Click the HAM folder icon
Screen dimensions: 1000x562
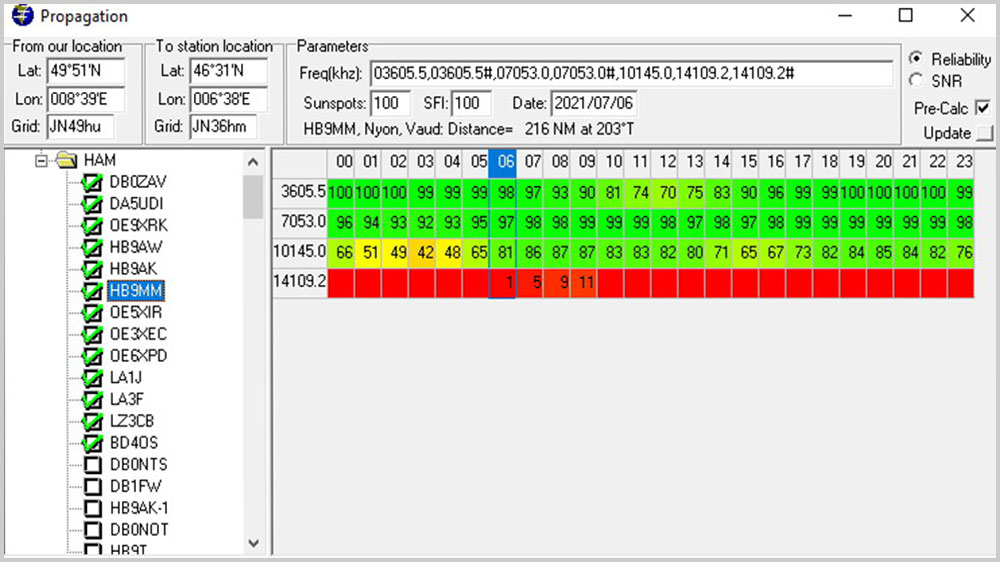click(x=67, y=160)
